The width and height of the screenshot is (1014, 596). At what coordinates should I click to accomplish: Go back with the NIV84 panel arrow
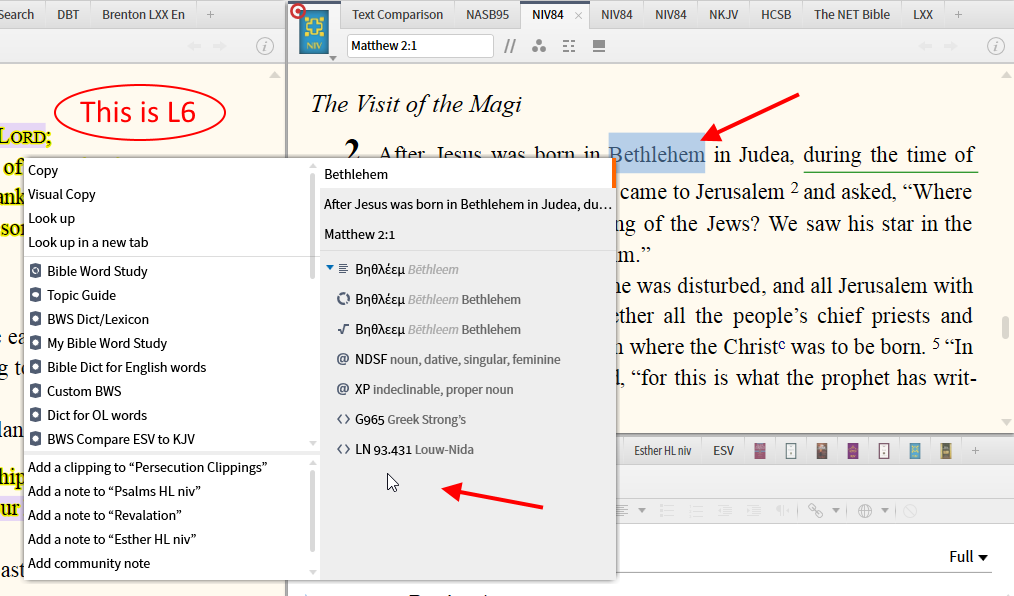(x=925, y=46)
